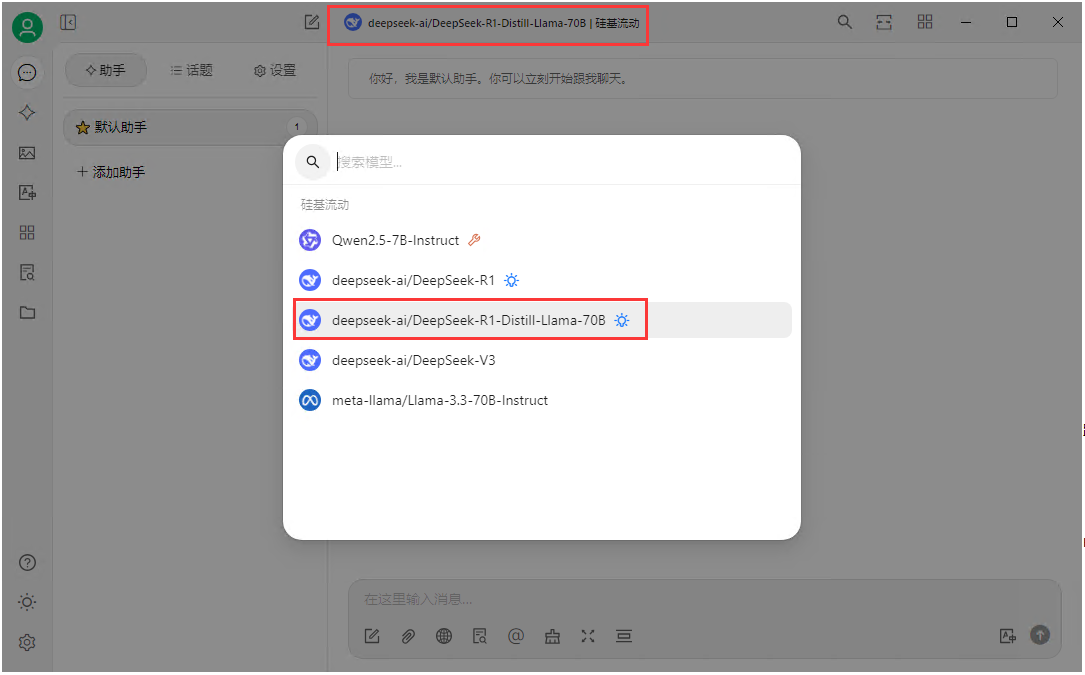Open the files folder sidebar icon

click(27, 312)
